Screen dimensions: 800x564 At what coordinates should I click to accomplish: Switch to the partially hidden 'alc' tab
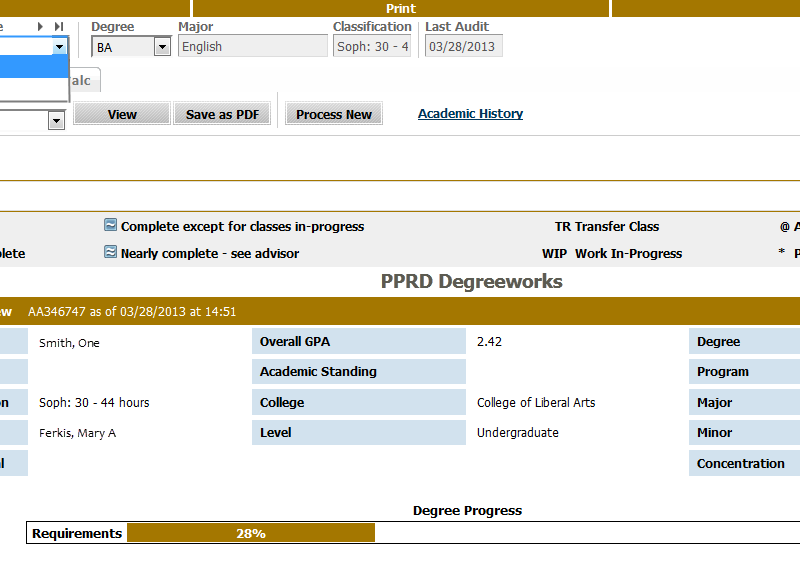coord(82,81)
